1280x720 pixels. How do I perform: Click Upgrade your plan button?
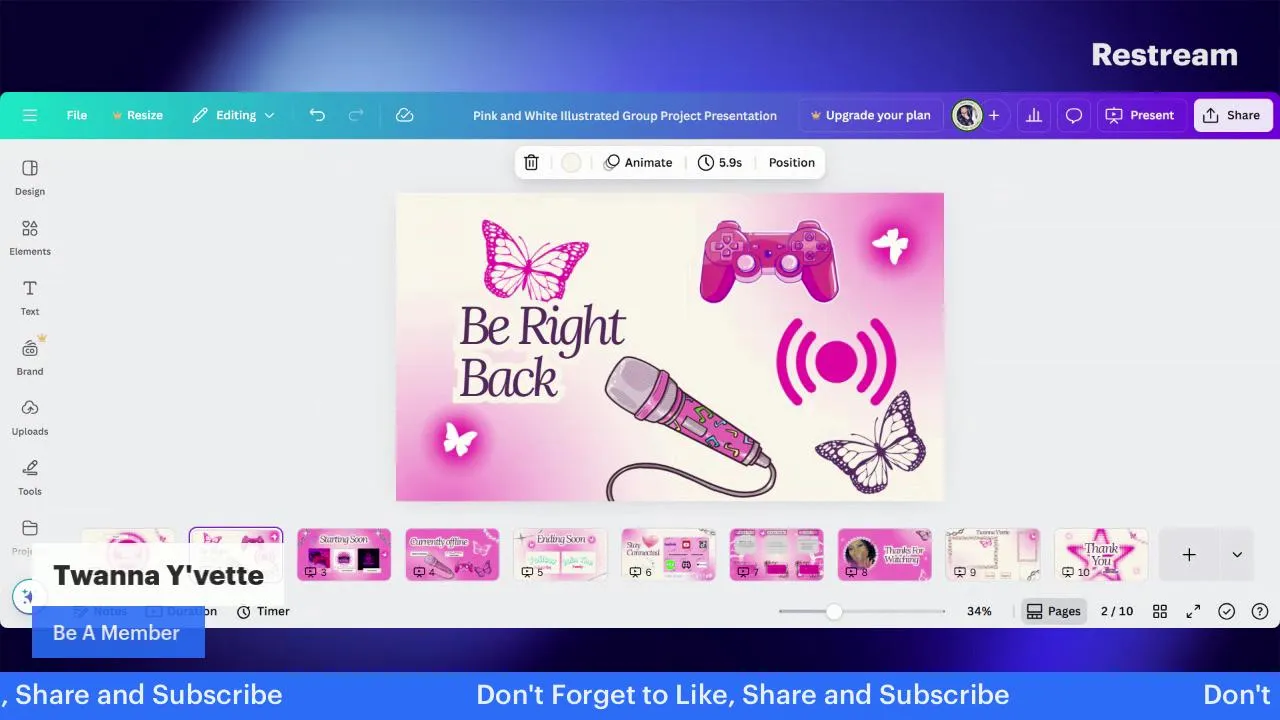pos(870,115)
